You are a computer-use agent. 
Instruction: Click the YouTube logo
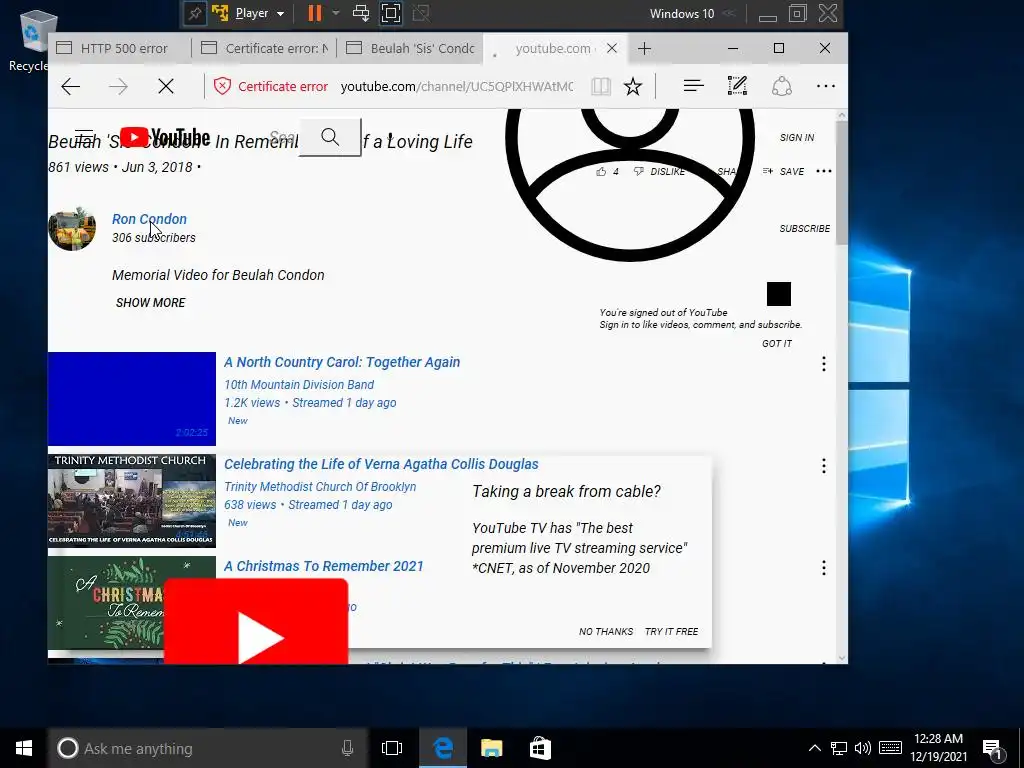165,137
